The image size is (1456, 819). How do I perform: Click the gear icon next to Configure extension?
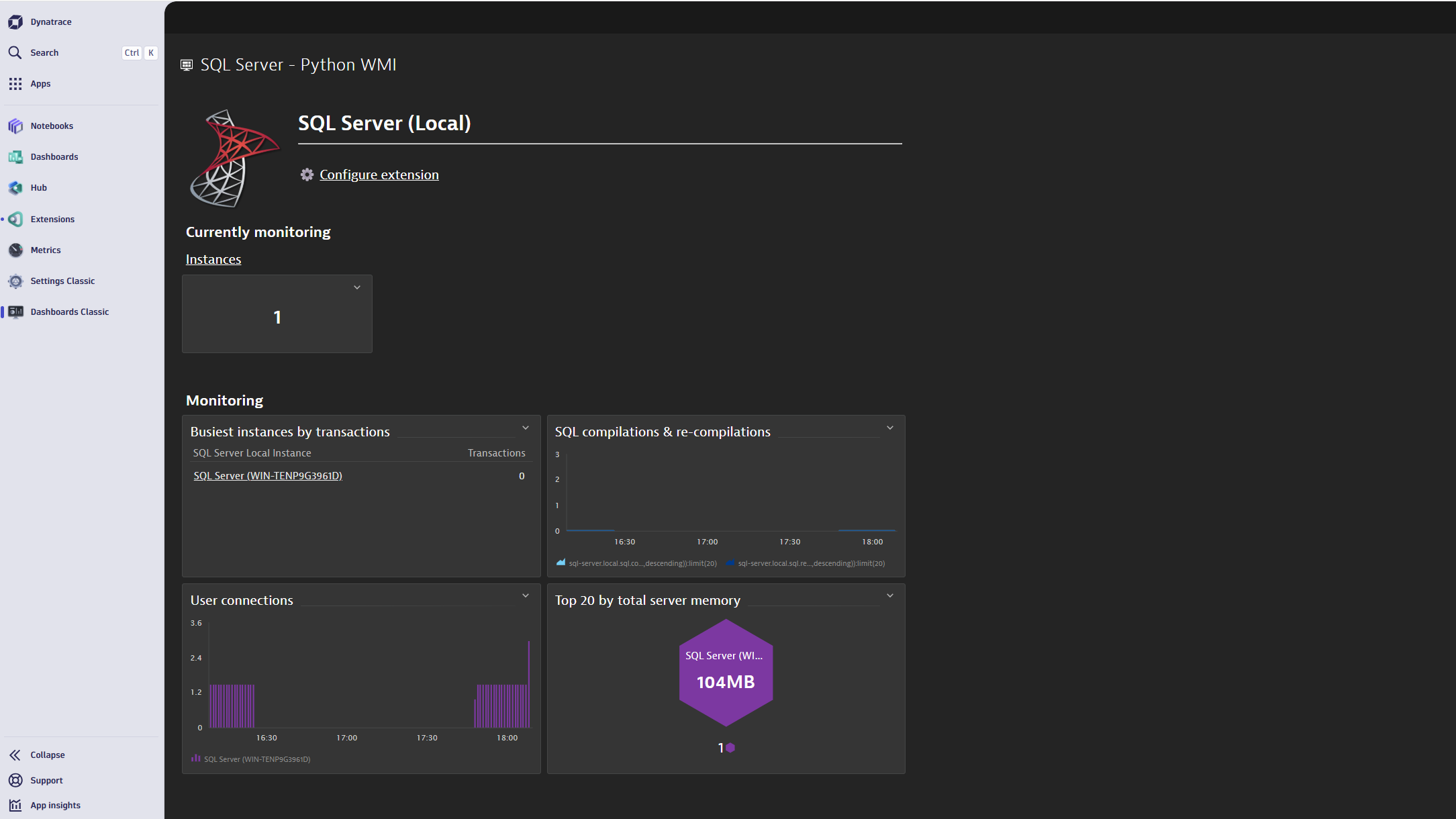307,175
